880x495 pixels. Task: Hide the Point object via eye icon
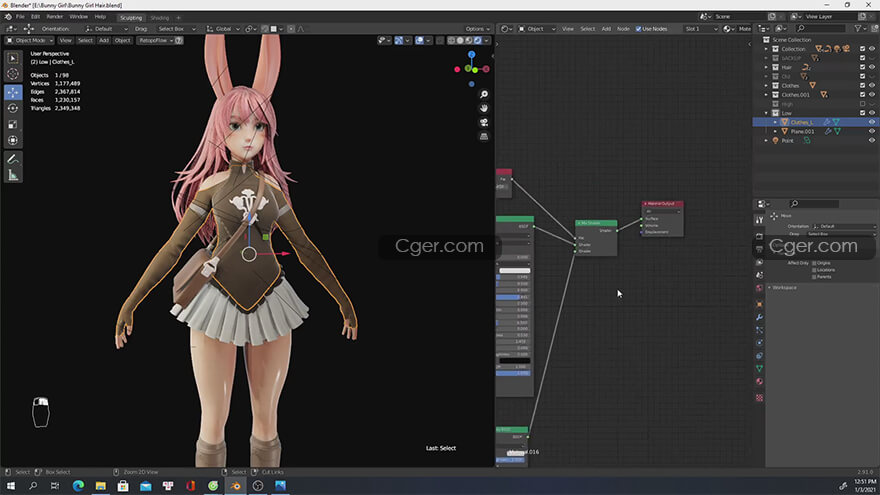[x=872, y=140]
